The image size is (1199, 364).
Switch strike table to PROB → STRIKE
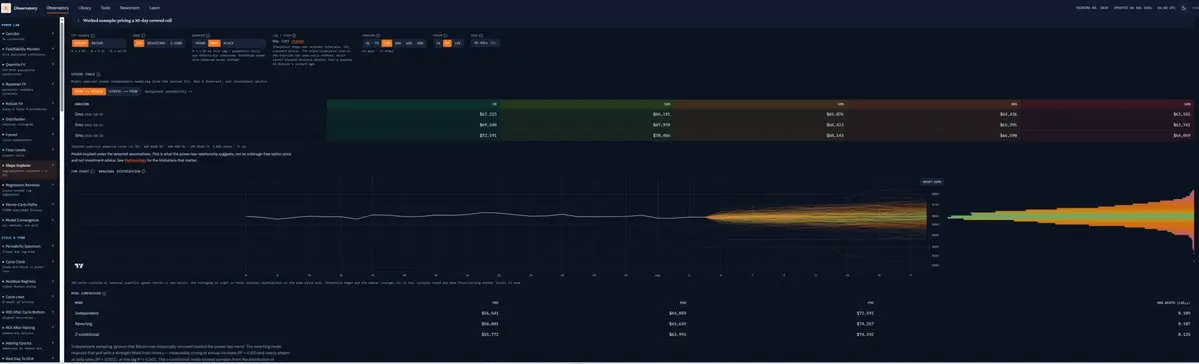tap(89, 91)
